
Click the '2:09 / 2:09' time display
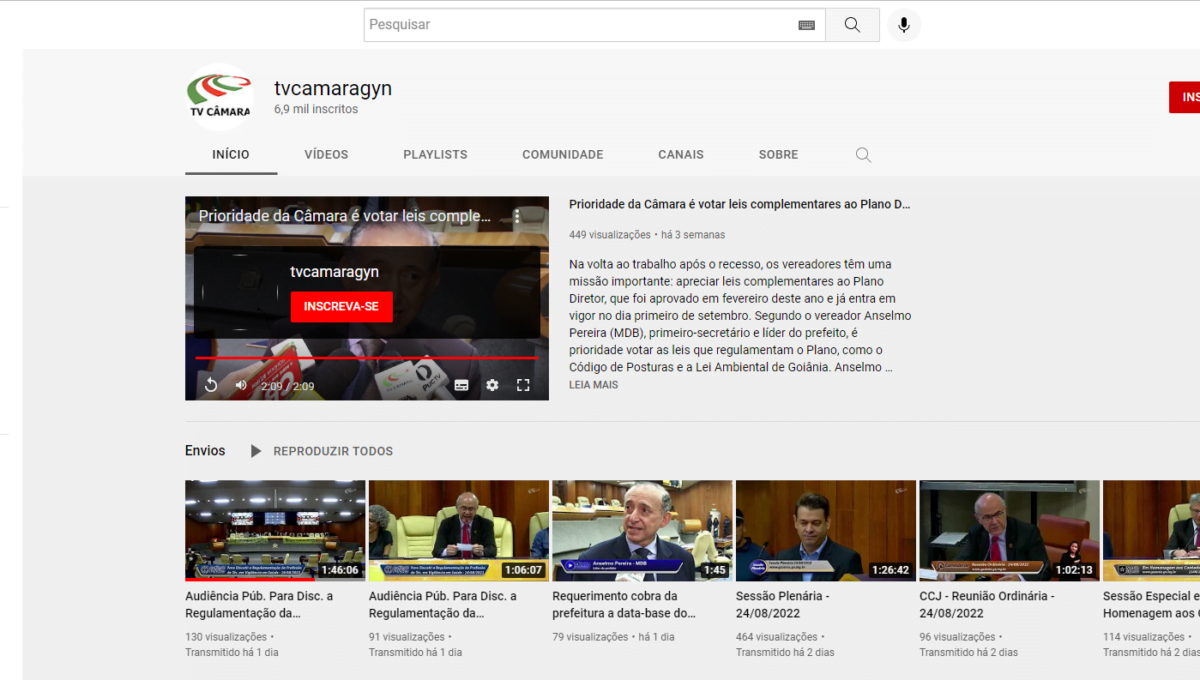(x=288, y=386)
